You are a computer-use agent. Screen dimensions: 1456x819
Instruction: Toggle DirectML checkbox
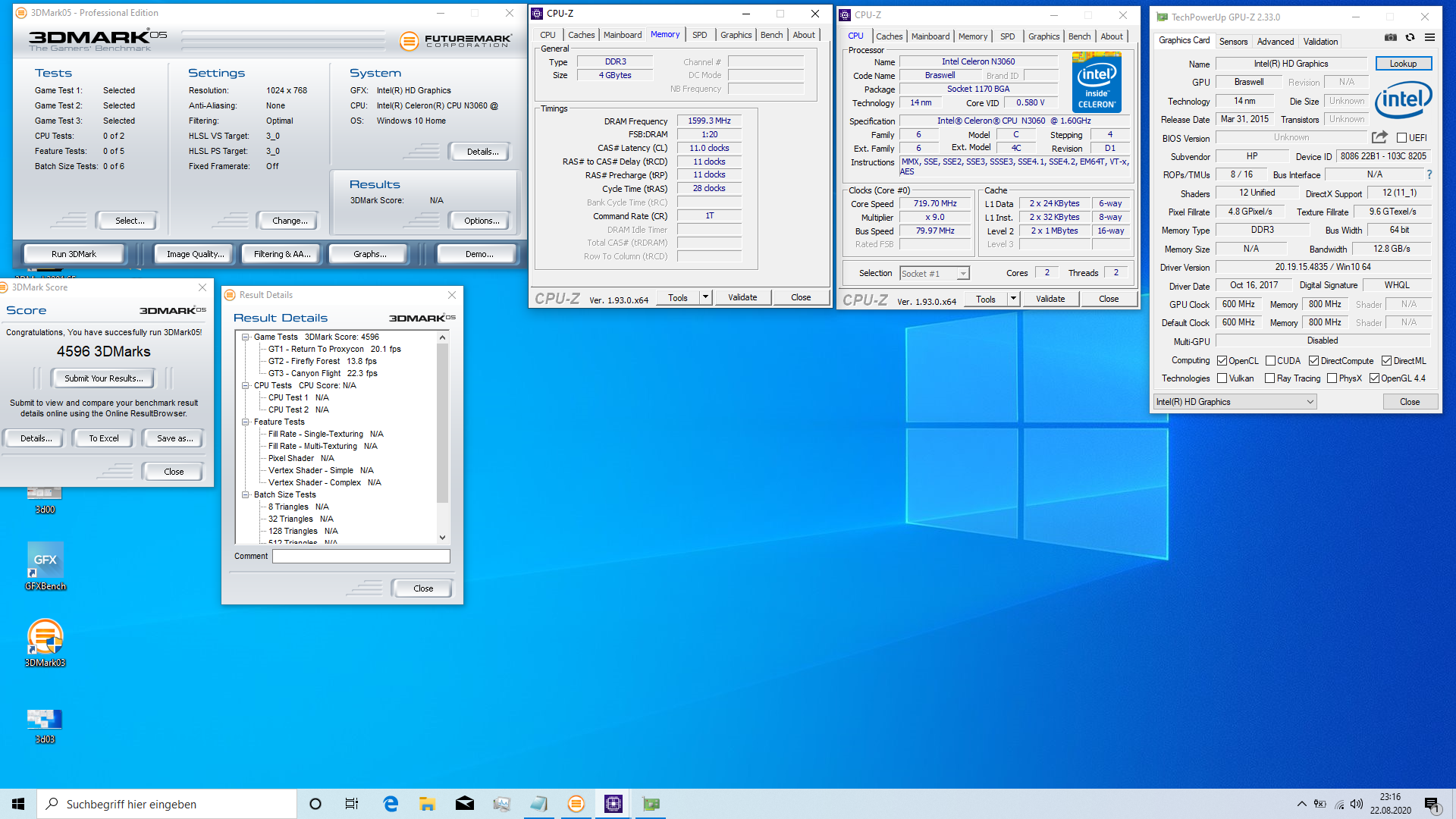pyautogui.click(x=1386, y=361)
